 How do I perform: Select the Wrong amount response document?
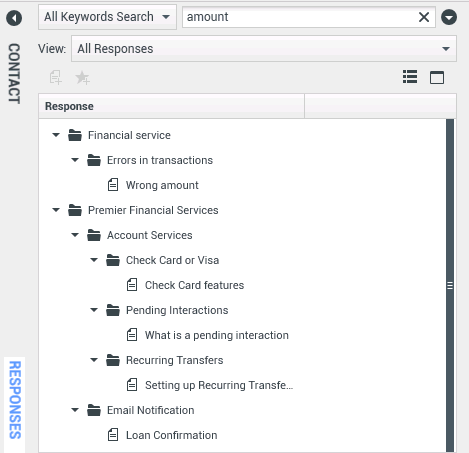pos(162,185)
